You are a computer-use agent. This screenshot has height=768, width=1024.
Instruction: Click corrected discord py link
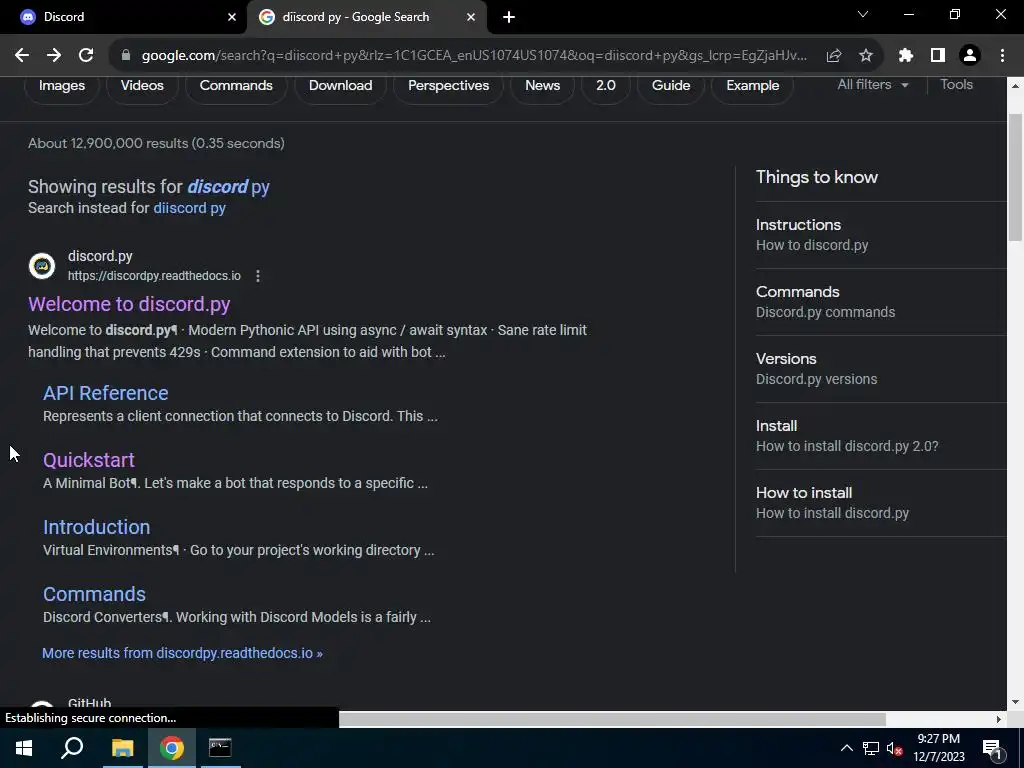tap(228, 187)
